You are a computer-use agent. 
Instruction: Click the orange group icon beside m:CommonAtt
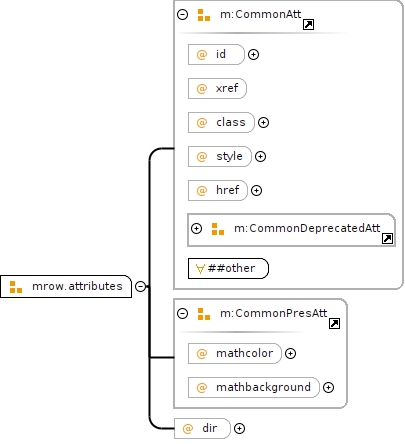coord(204,15)
